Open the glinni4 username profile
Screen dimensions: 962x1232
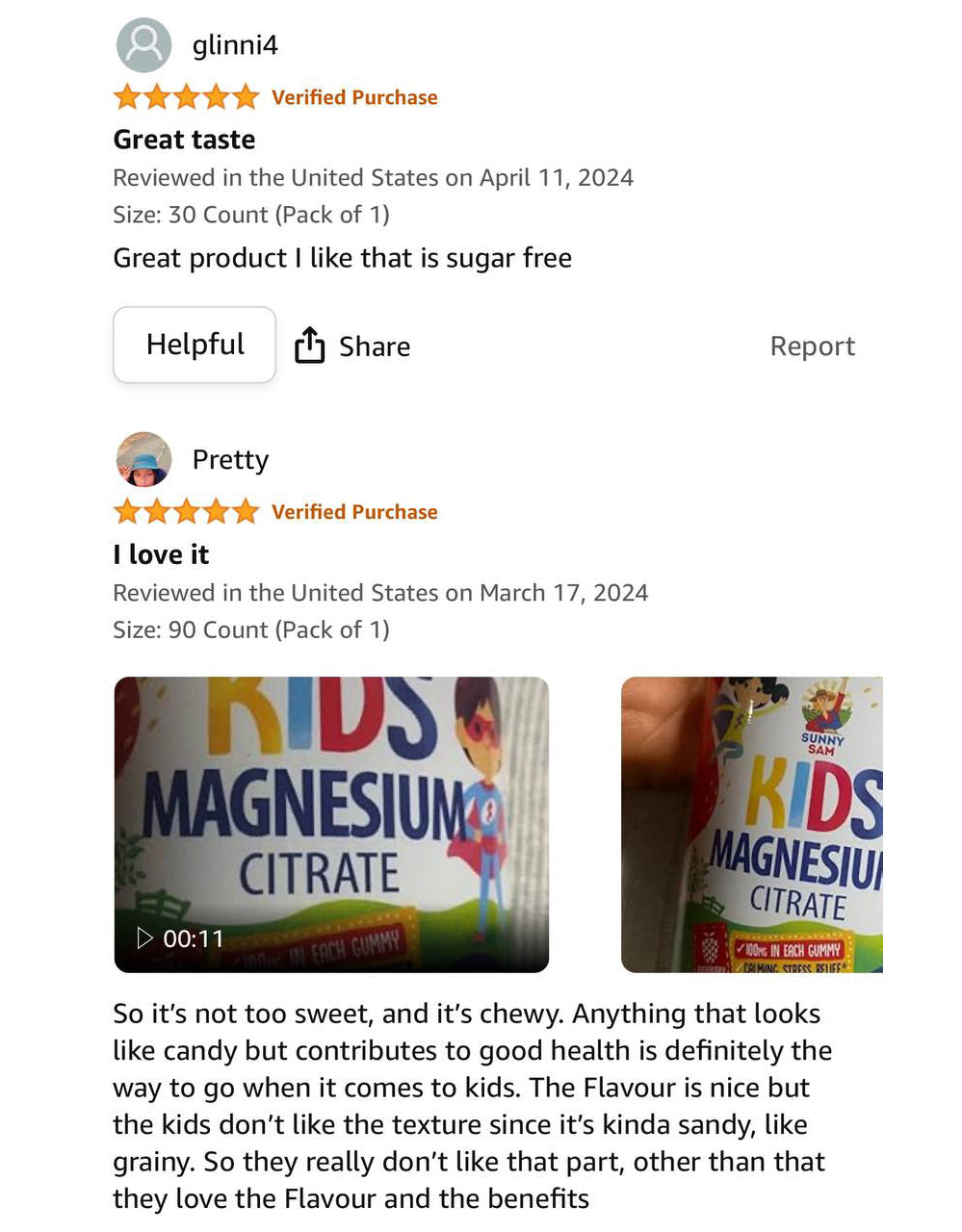tap(235, 45)
